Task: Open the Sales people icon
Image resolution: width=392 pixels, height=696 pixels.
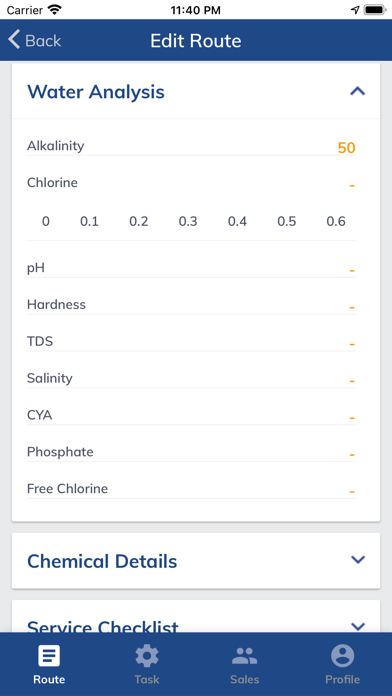Action: [x=245, y=656]
